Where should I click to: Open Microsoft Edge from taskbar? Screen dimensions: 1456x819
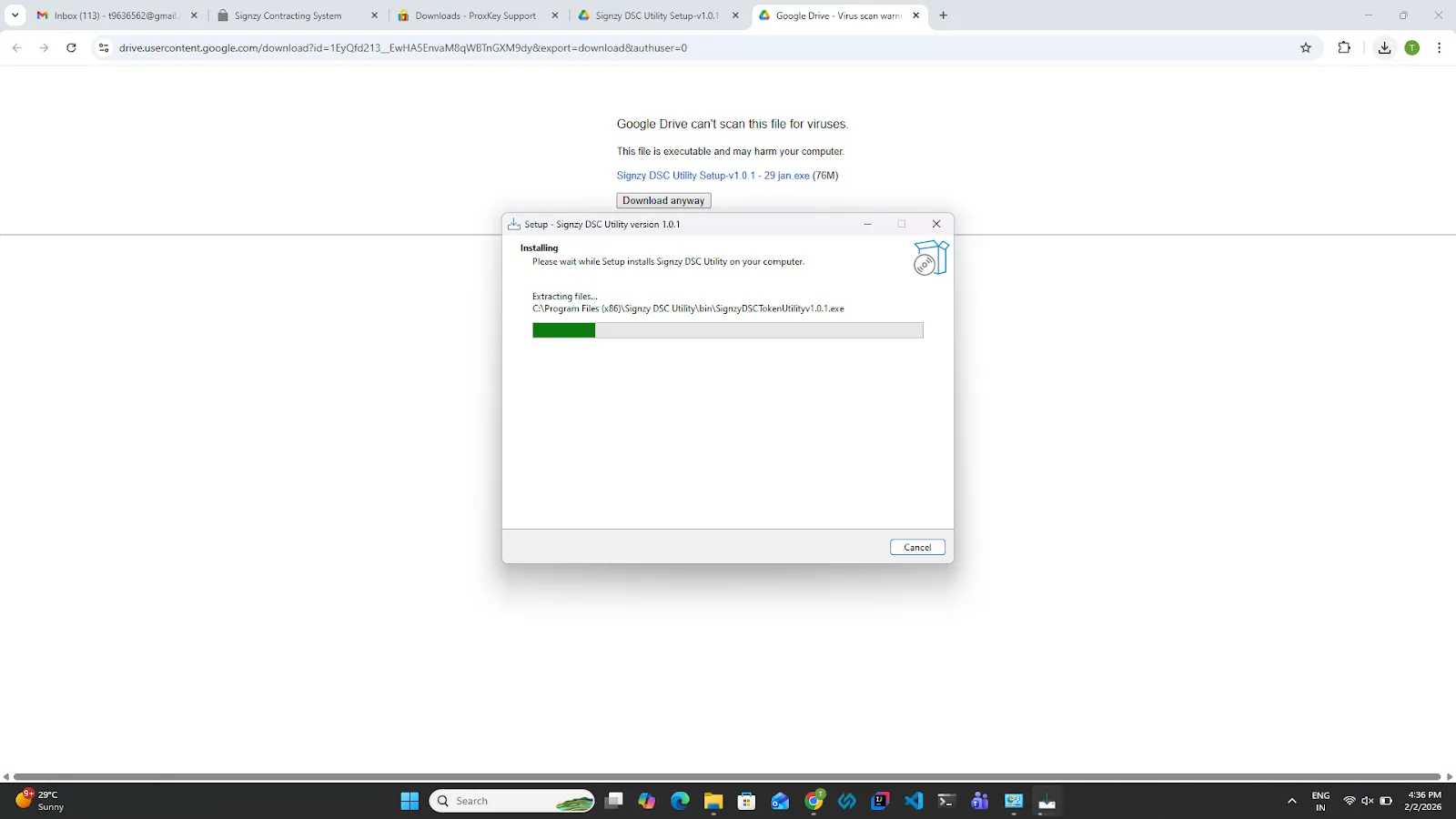pos(680,801)
